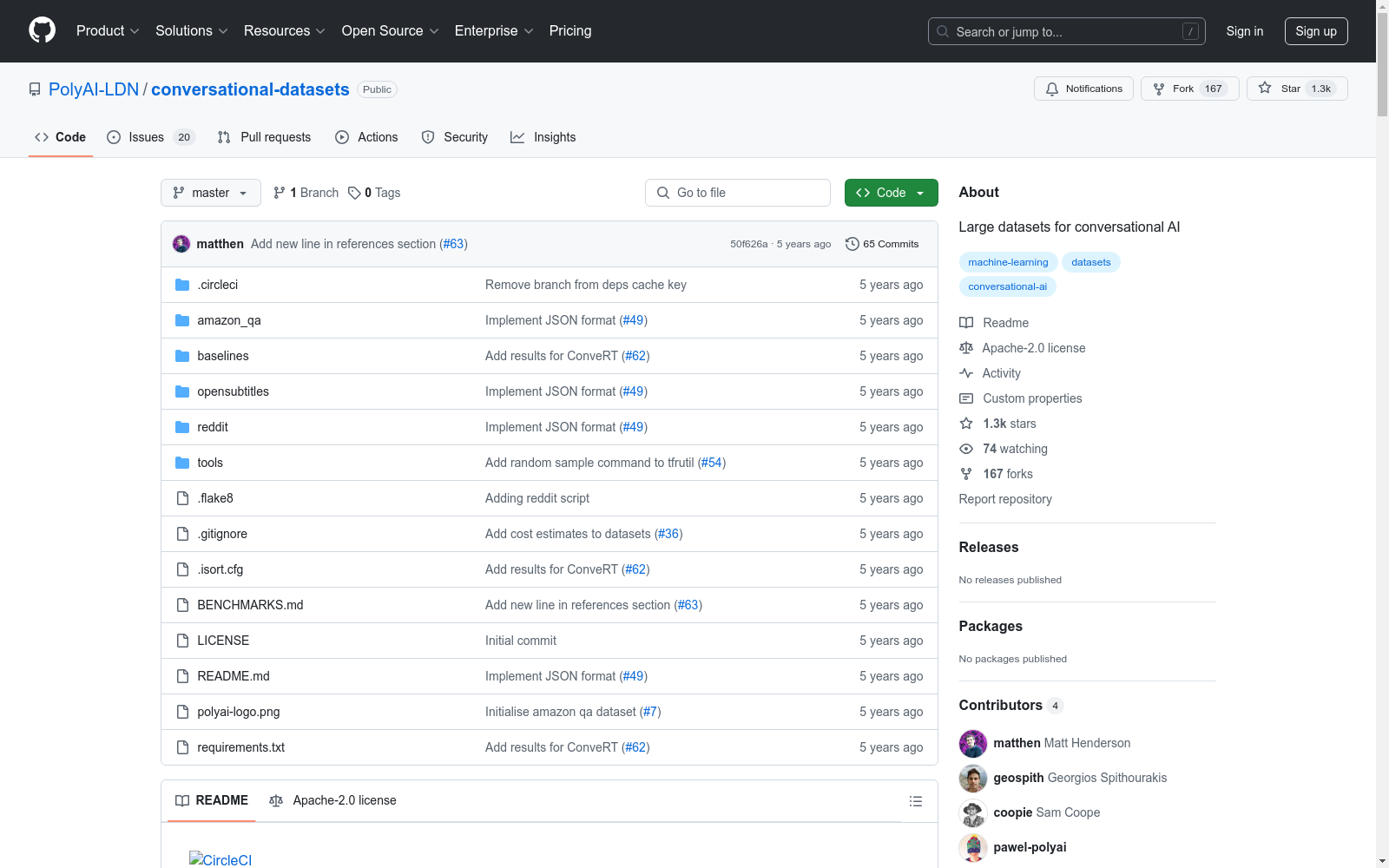
Task: Click the requirements.txt file icon
Action: (x=182, y=747)
